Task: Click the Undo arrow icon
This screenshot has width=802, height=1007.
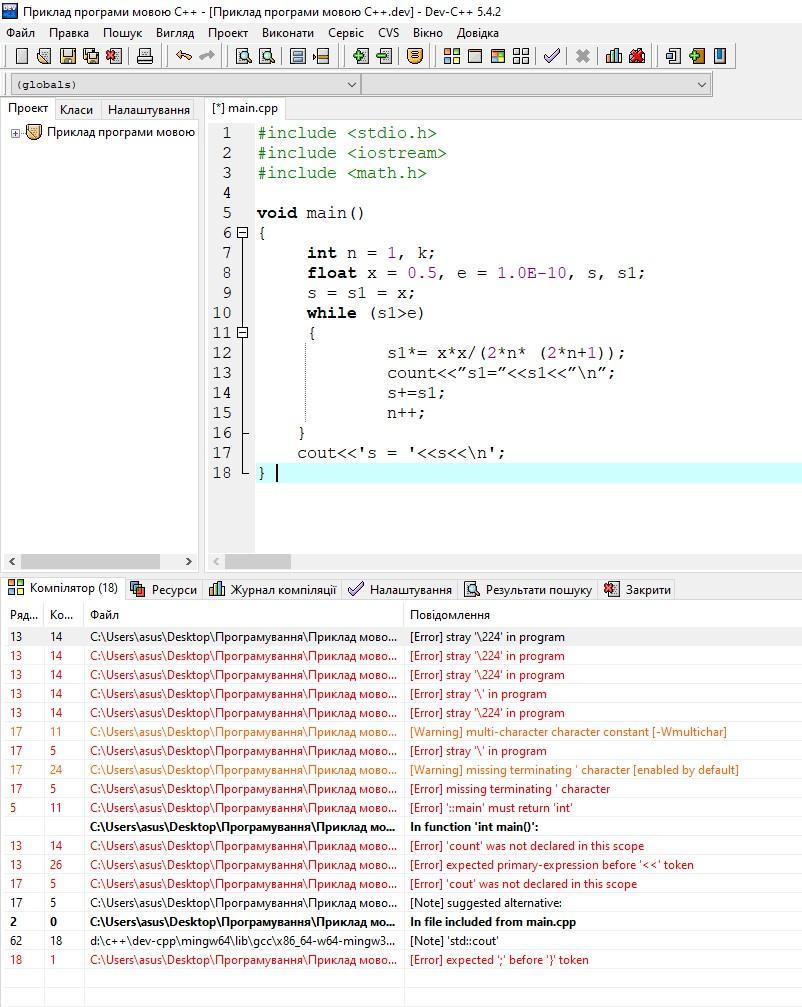Action: point(184,57)
